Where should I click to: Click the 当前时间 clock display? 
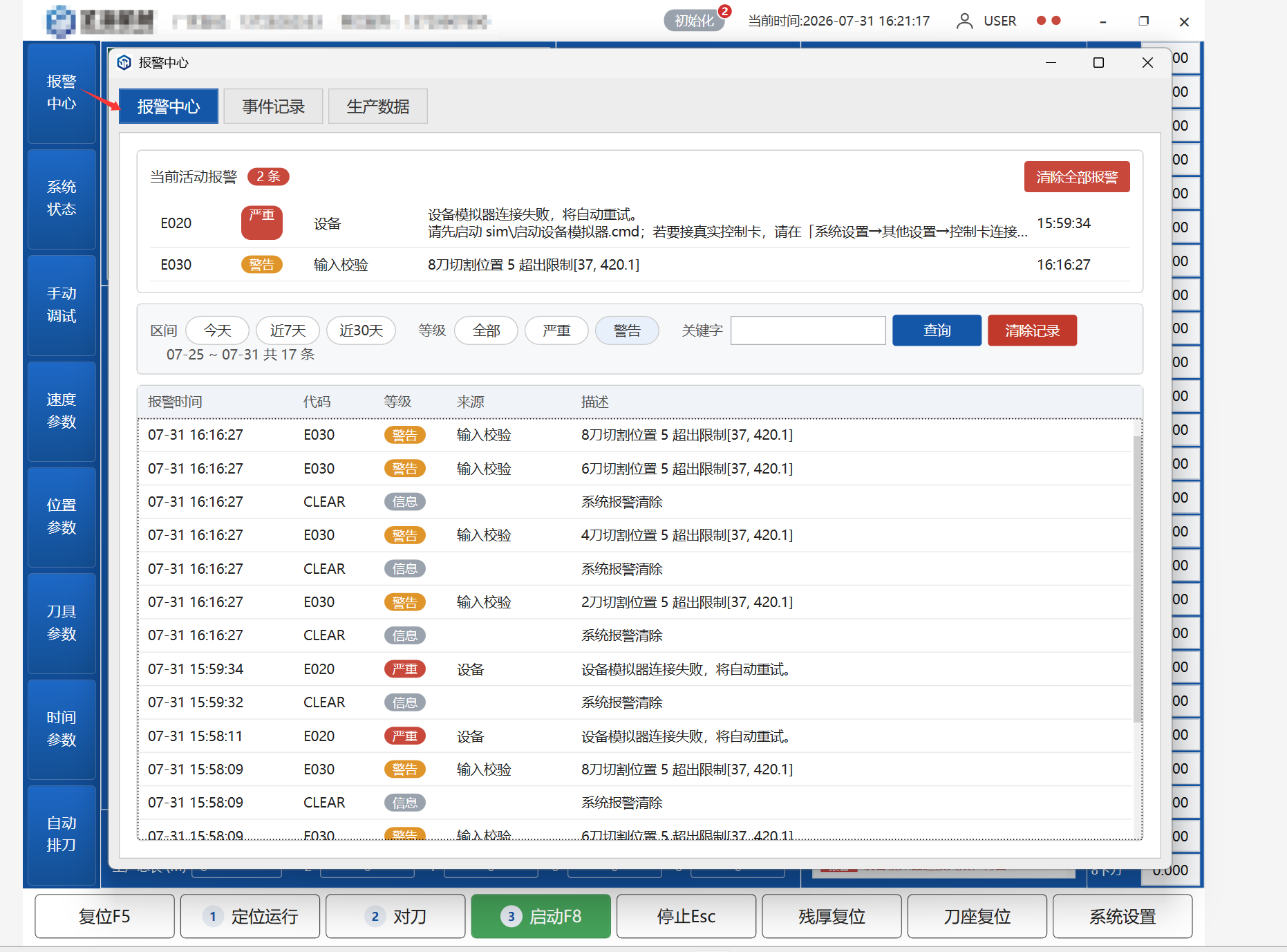click(839, 21)
